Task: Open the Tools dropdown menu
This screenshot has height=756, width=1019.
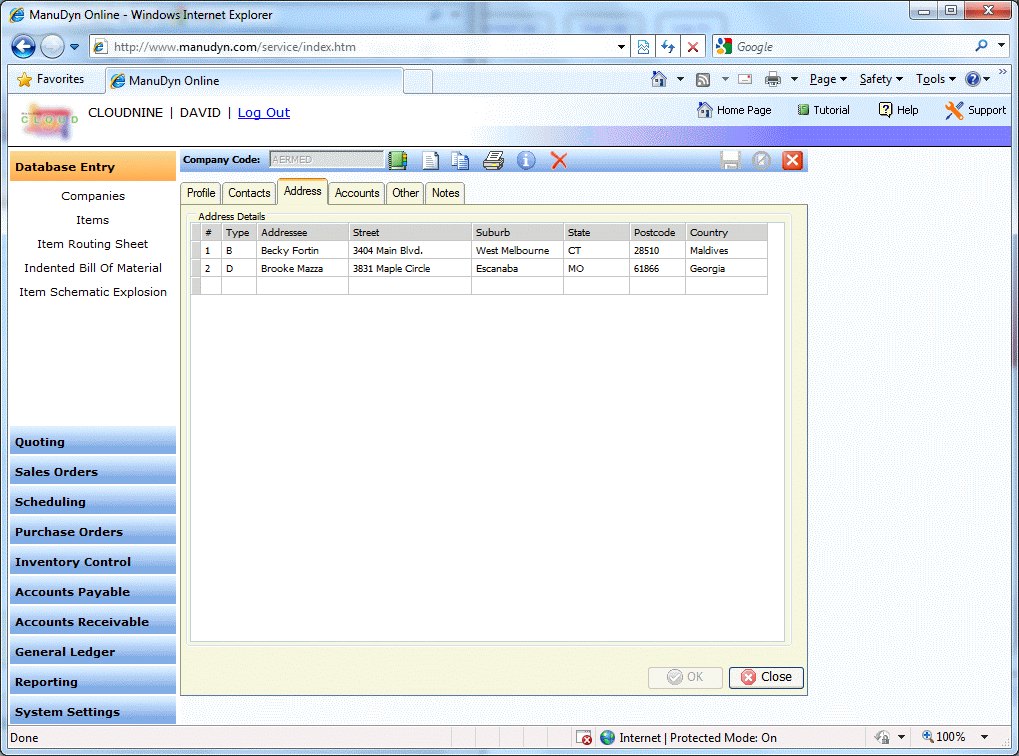Action: pyautogui.click(x=935, y=79)
